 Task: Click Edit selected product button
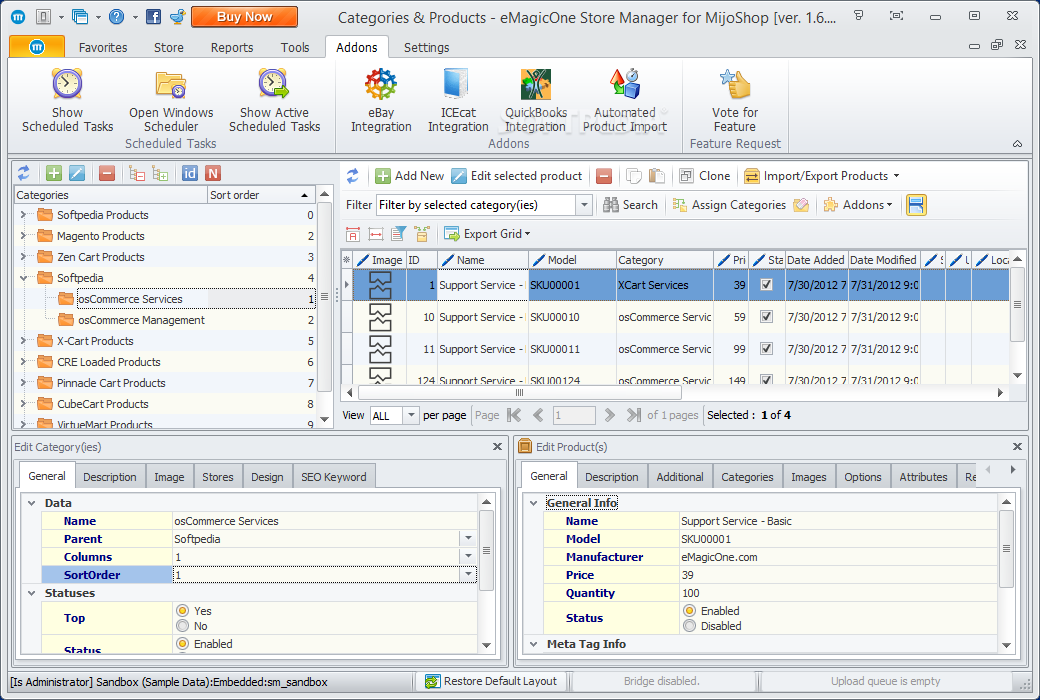point(517,176)
